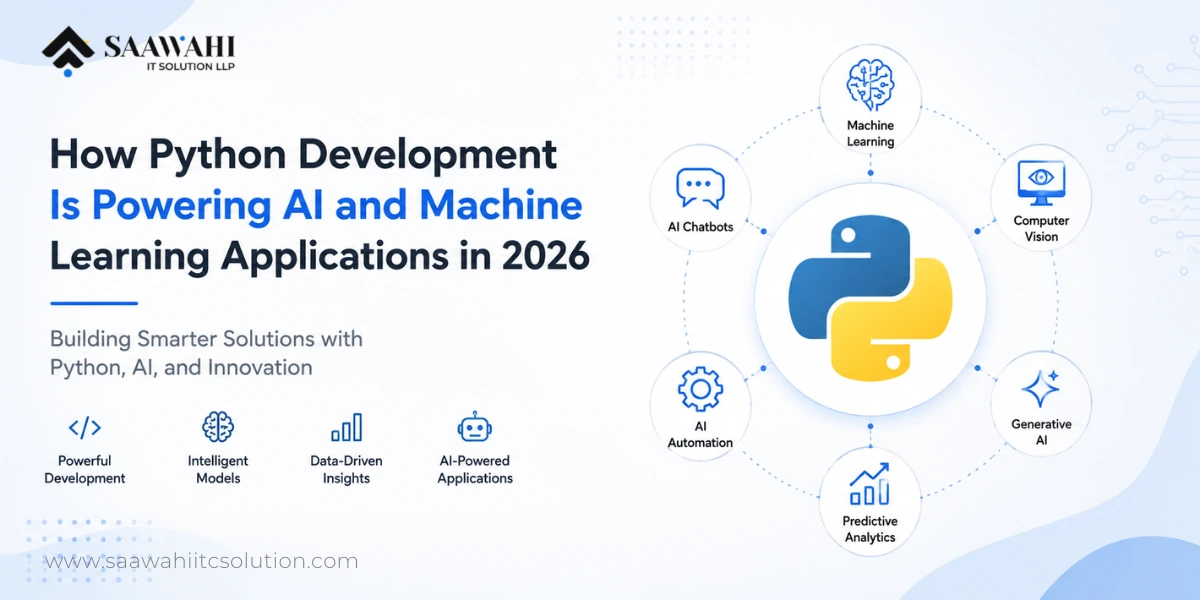Click the "Predictive Analytics" label
The image size is (1200, 600).
[x=869, y=529]
